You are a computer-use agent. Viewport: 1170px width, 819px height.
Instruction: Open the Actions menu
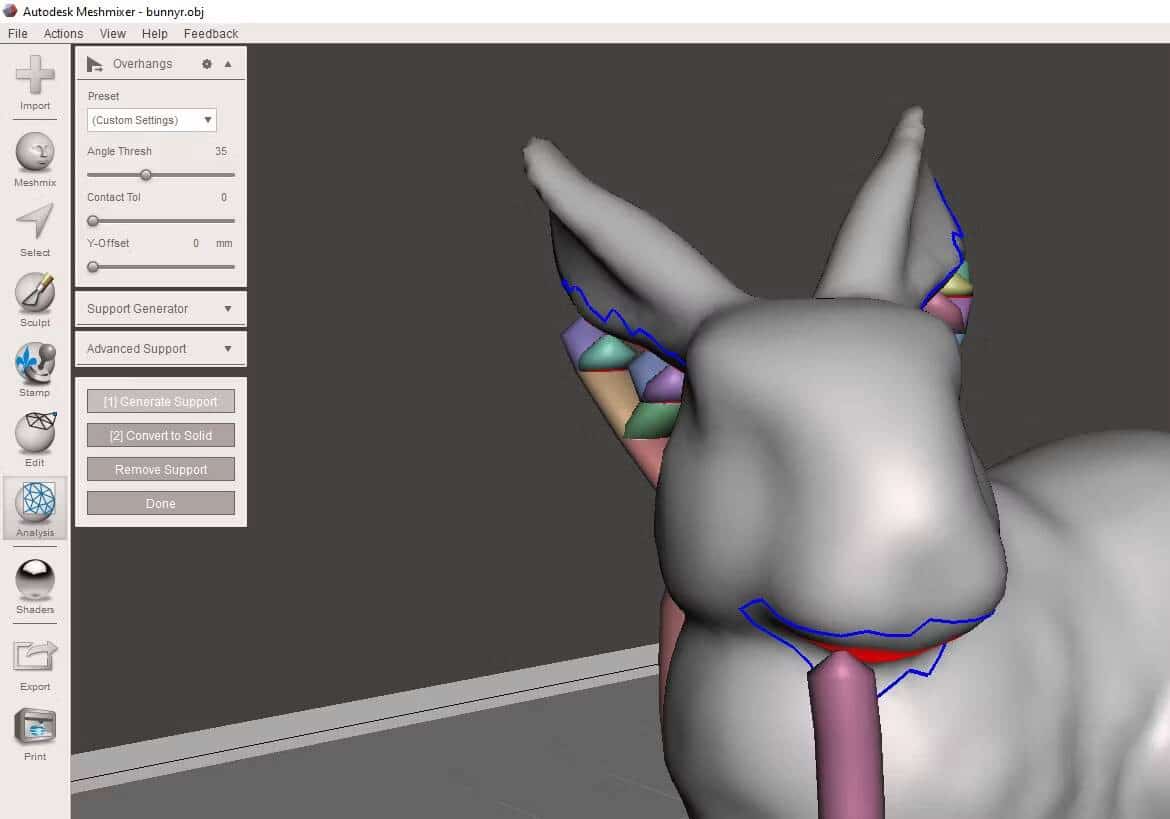[63, 34]
